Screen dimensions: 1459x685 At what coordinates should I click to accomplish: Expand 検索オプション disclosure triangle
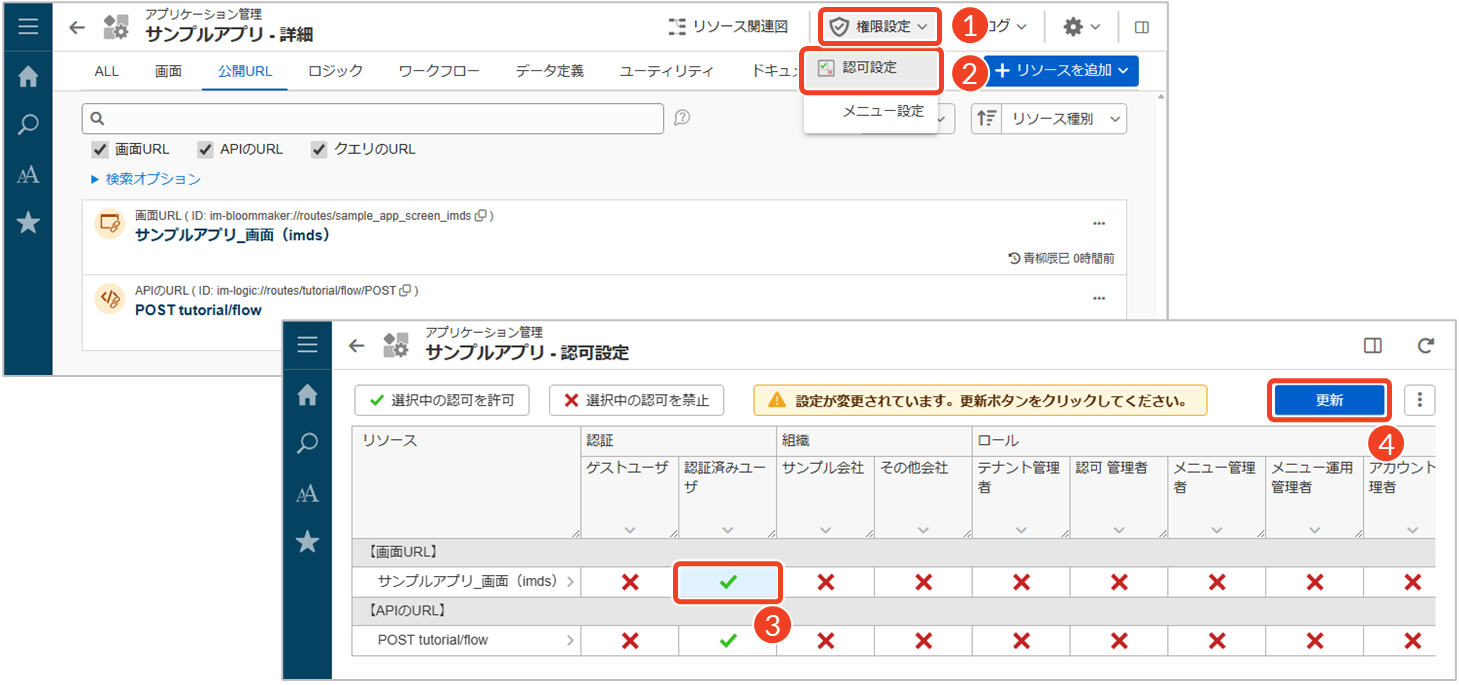click(x=95, y=179)
